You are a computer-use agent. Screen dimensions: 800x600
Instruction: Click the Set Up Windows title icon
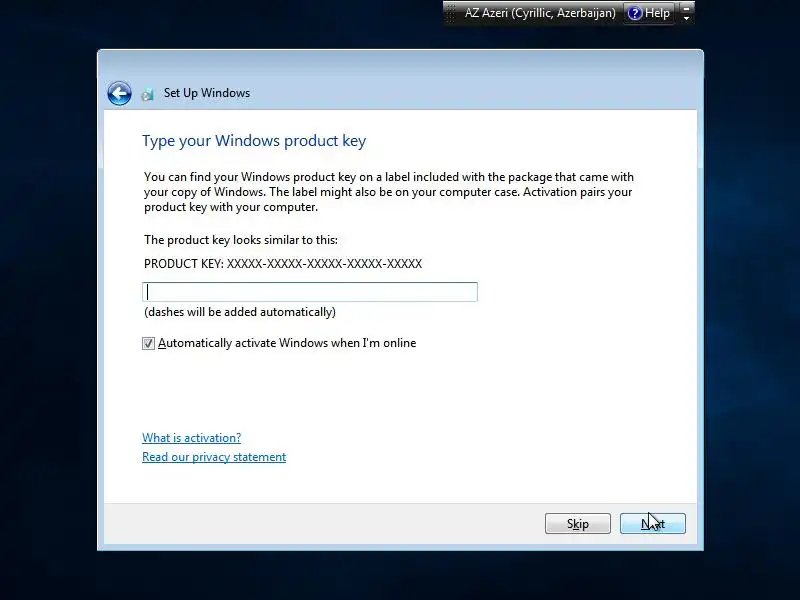click(148, 94)
